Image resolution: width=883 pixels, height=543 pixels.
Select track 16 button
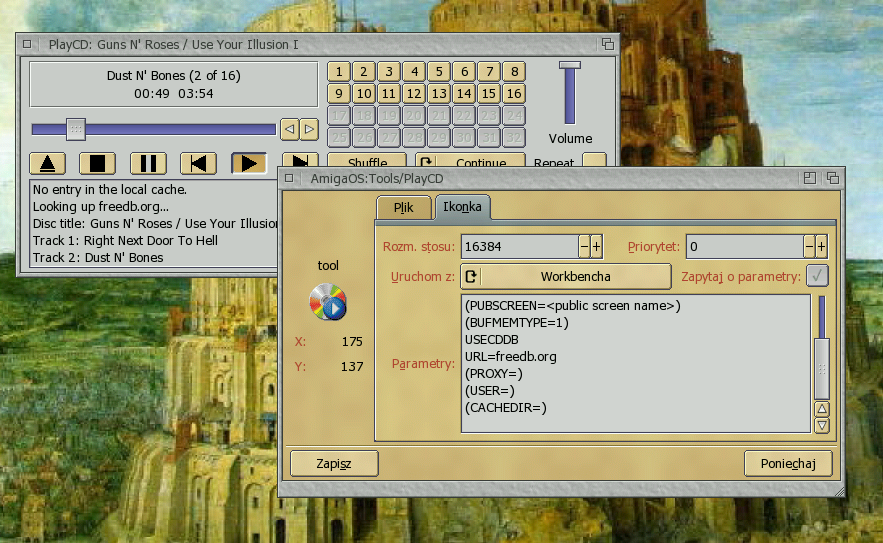coord(514,94)
